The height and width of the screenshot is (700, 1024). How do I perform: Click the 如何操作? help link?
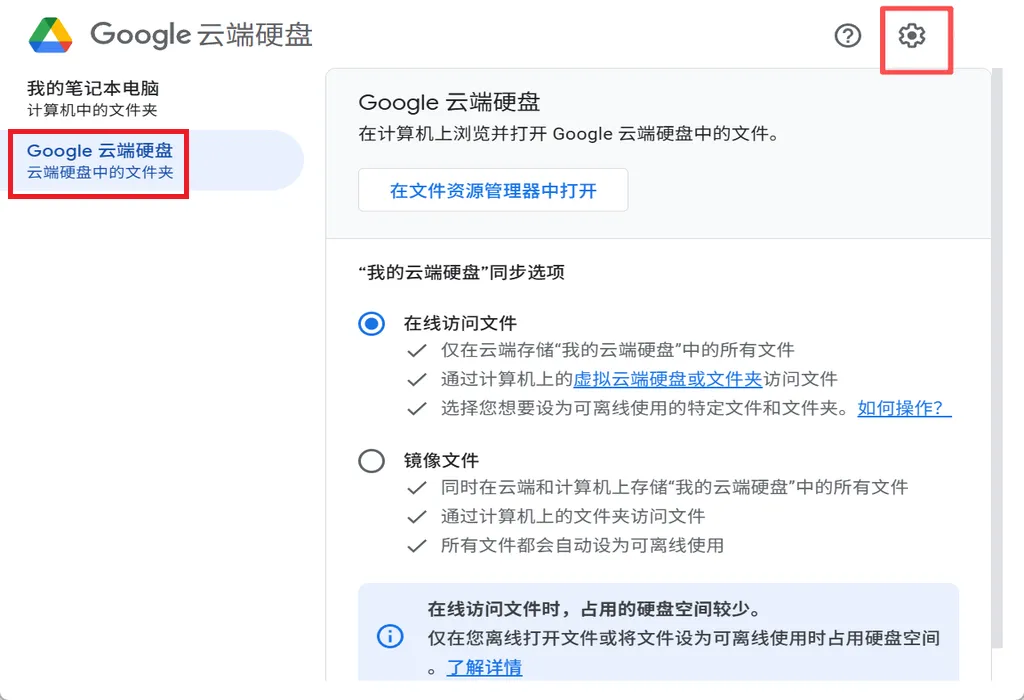click(904, 408)
